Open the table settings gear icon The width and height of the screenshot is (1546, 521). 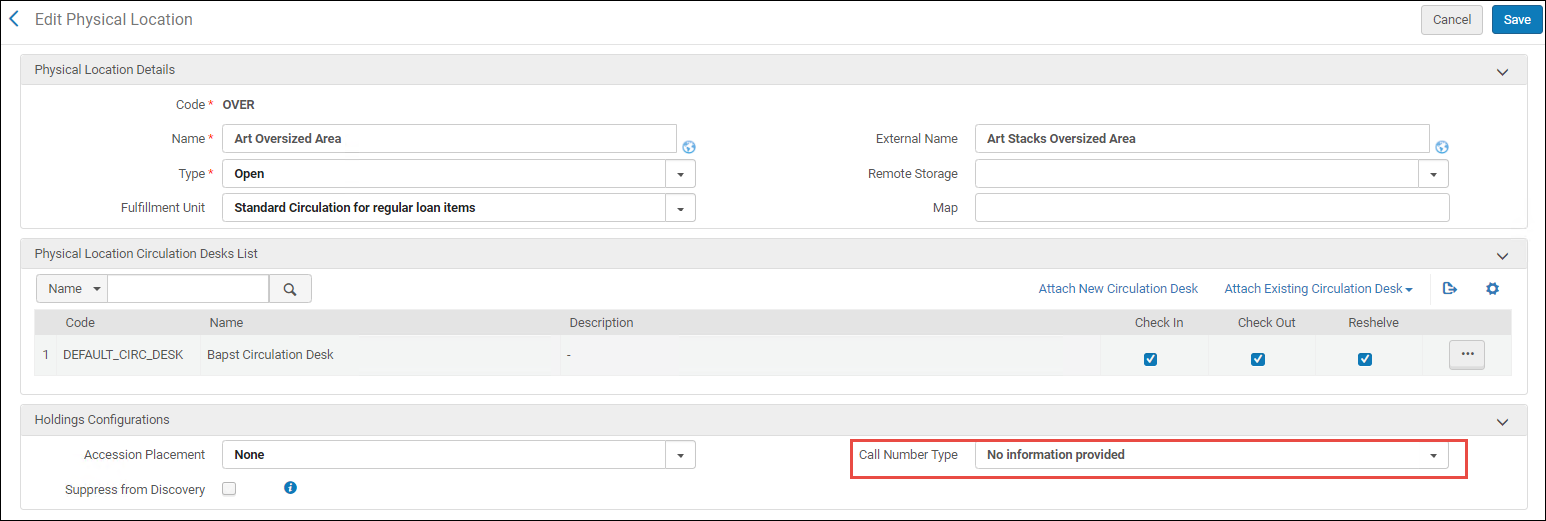click(1493, 288)
